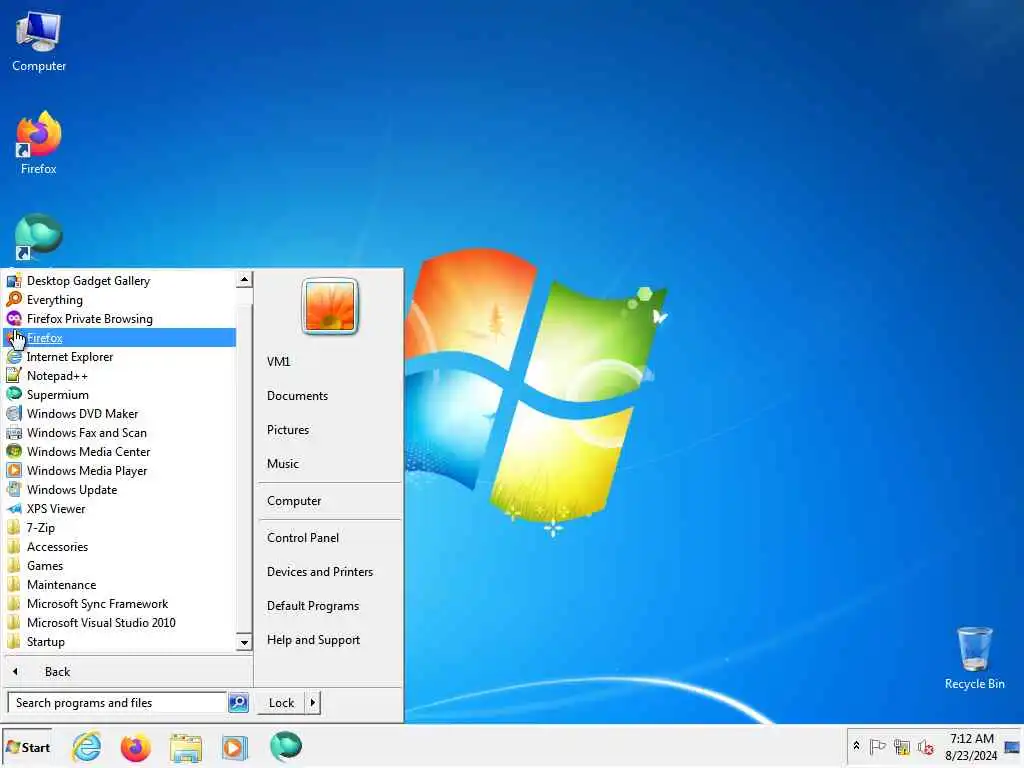Open the shutdown options arrow beside Lock
Image resolution: width=1024 pixels, height=768 pixels.
[313, 703]
